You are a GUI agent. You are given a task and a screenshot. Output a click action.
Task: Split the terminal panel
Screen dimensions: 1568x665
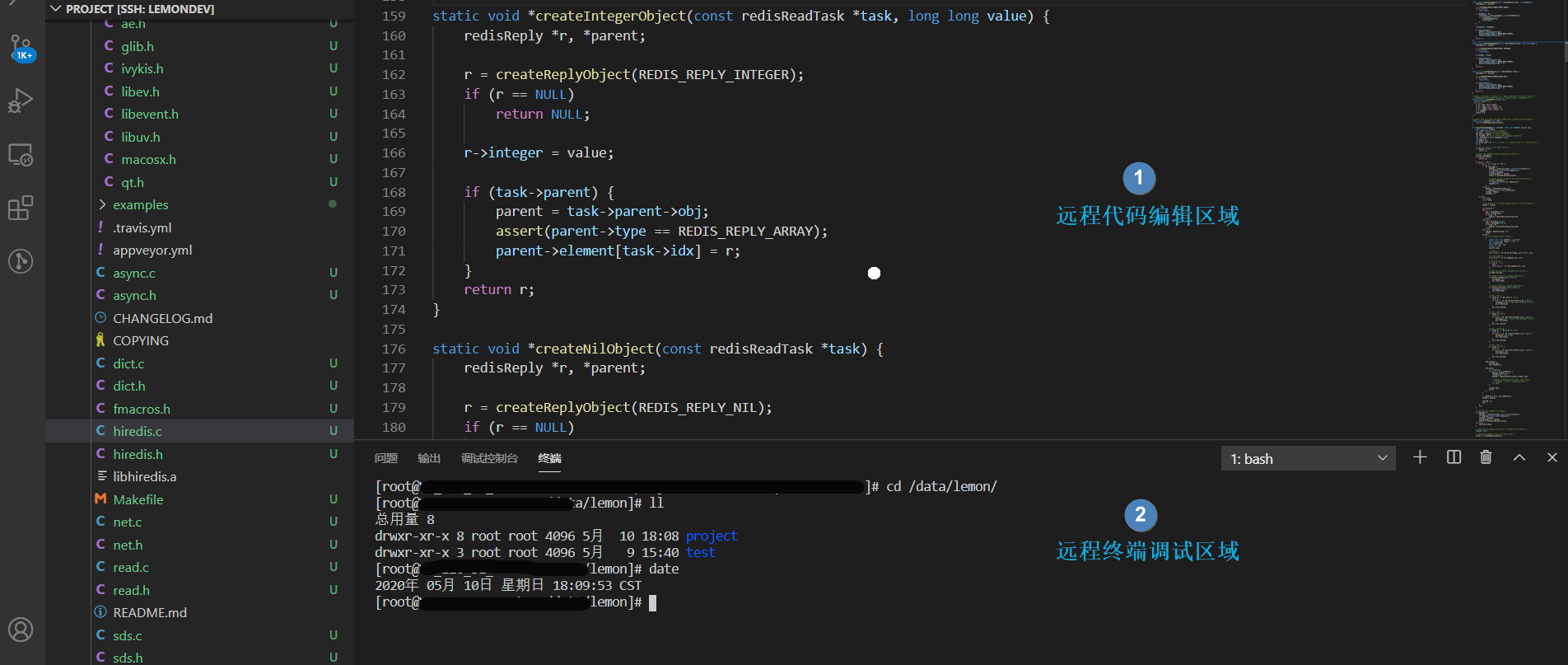pos(1454,457)
